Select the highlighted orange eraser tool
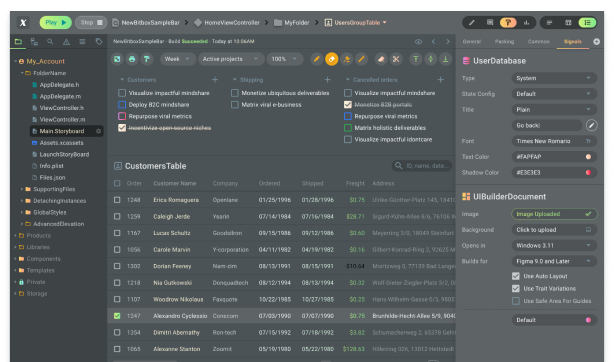614x362 pixels. pos(332,59)
